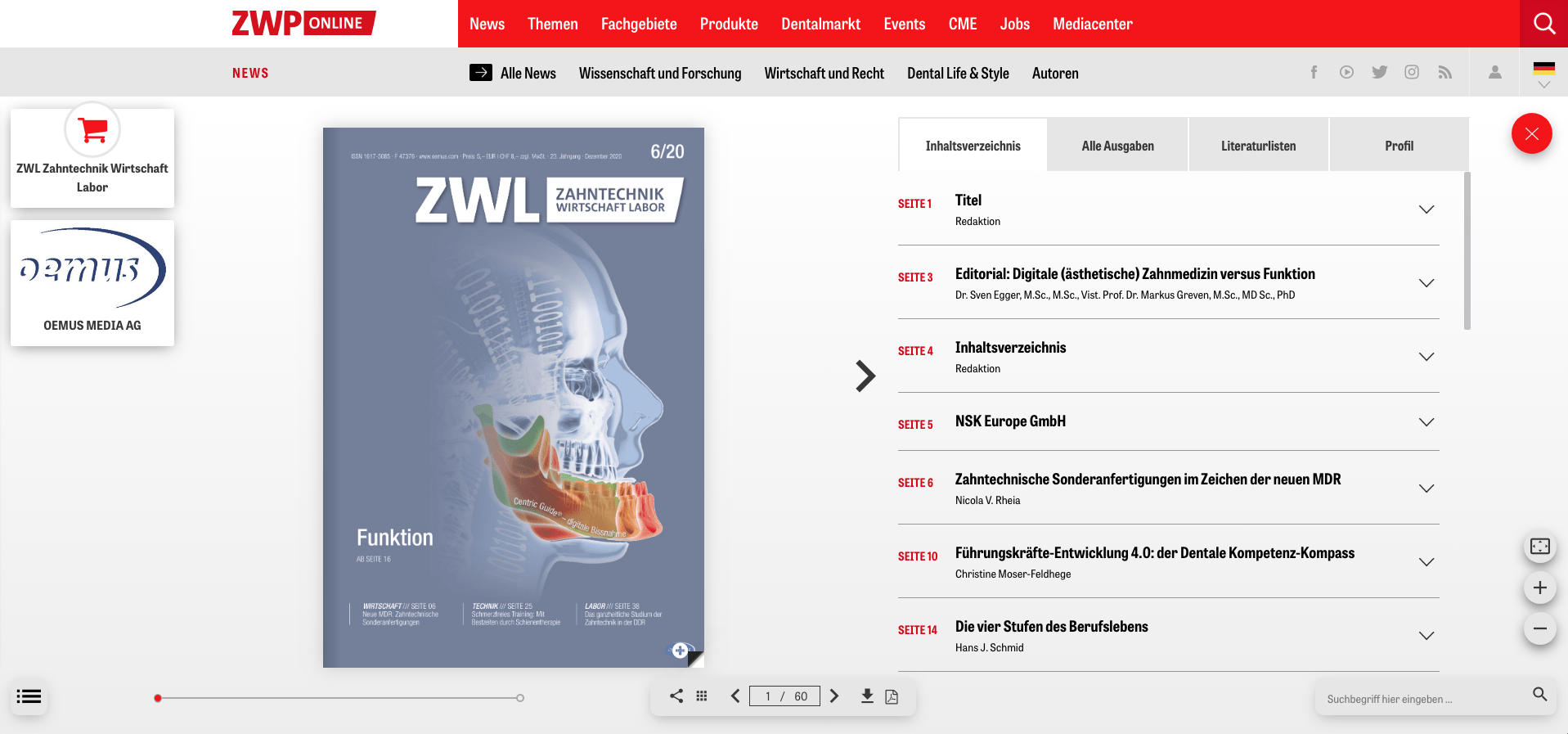
Task: Click the table of contents scrollbar
Action: coord(1467,250)
